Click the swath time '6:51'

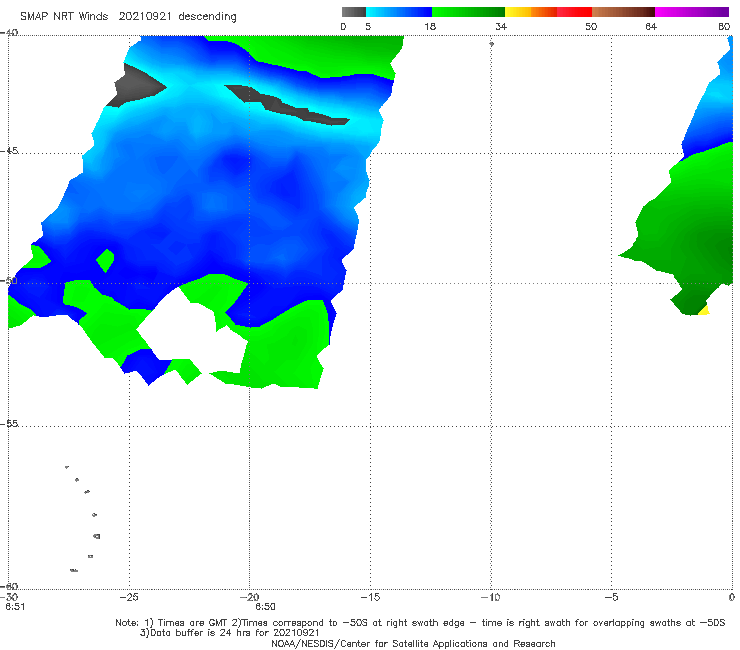coord(15,606)
